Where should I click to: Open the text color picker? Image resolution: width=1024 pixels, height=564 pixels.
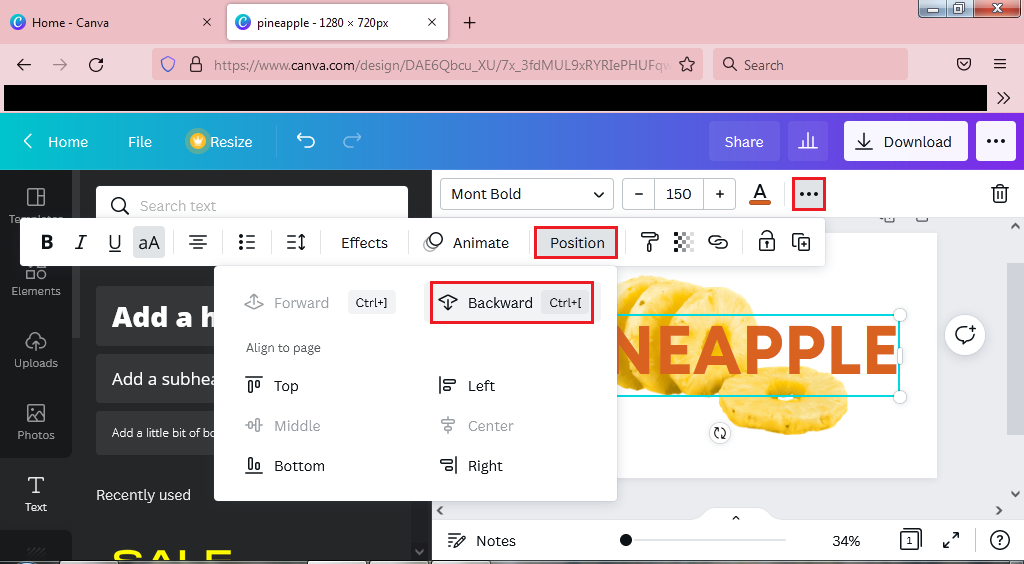coord(760,194)
